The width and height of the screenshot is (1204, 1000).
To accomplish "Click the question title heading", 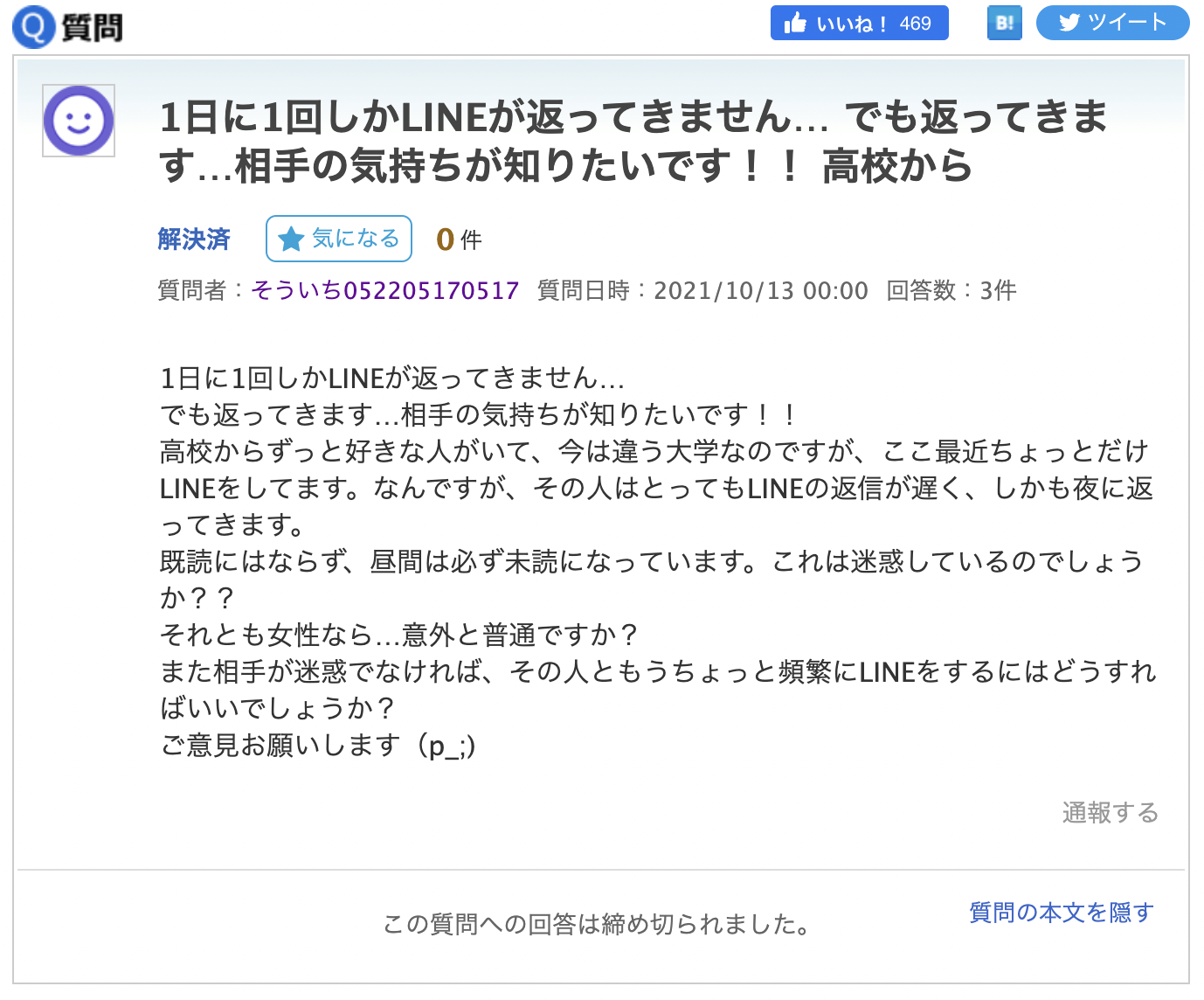I will 633,141.
